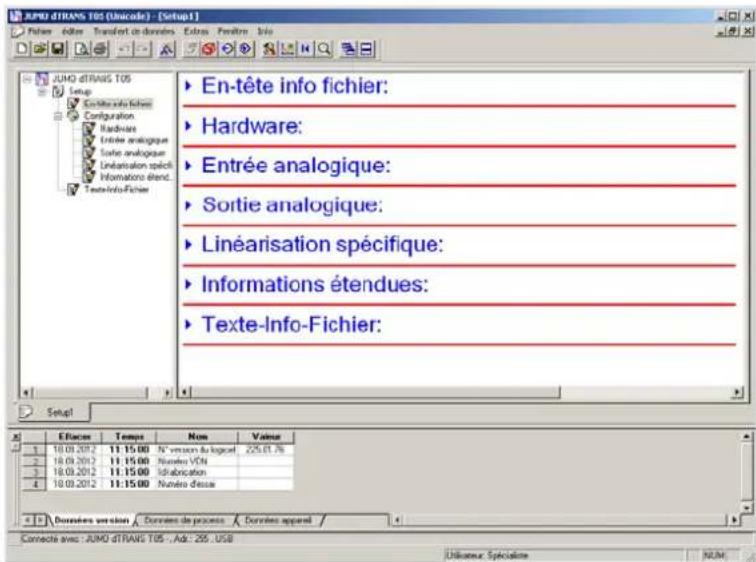Open the Entrée analogique heading link

[296, 166]
